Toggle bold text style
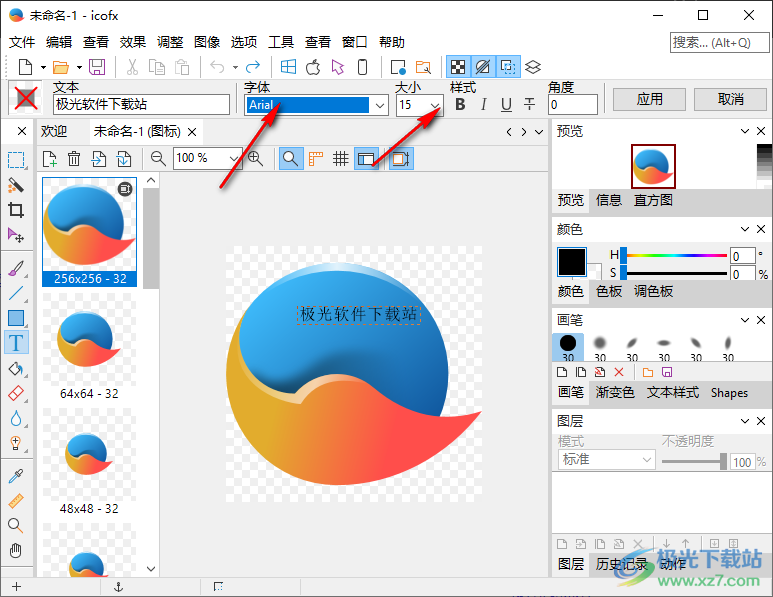This screenshot has height=597, width=773. pos(460,105)
